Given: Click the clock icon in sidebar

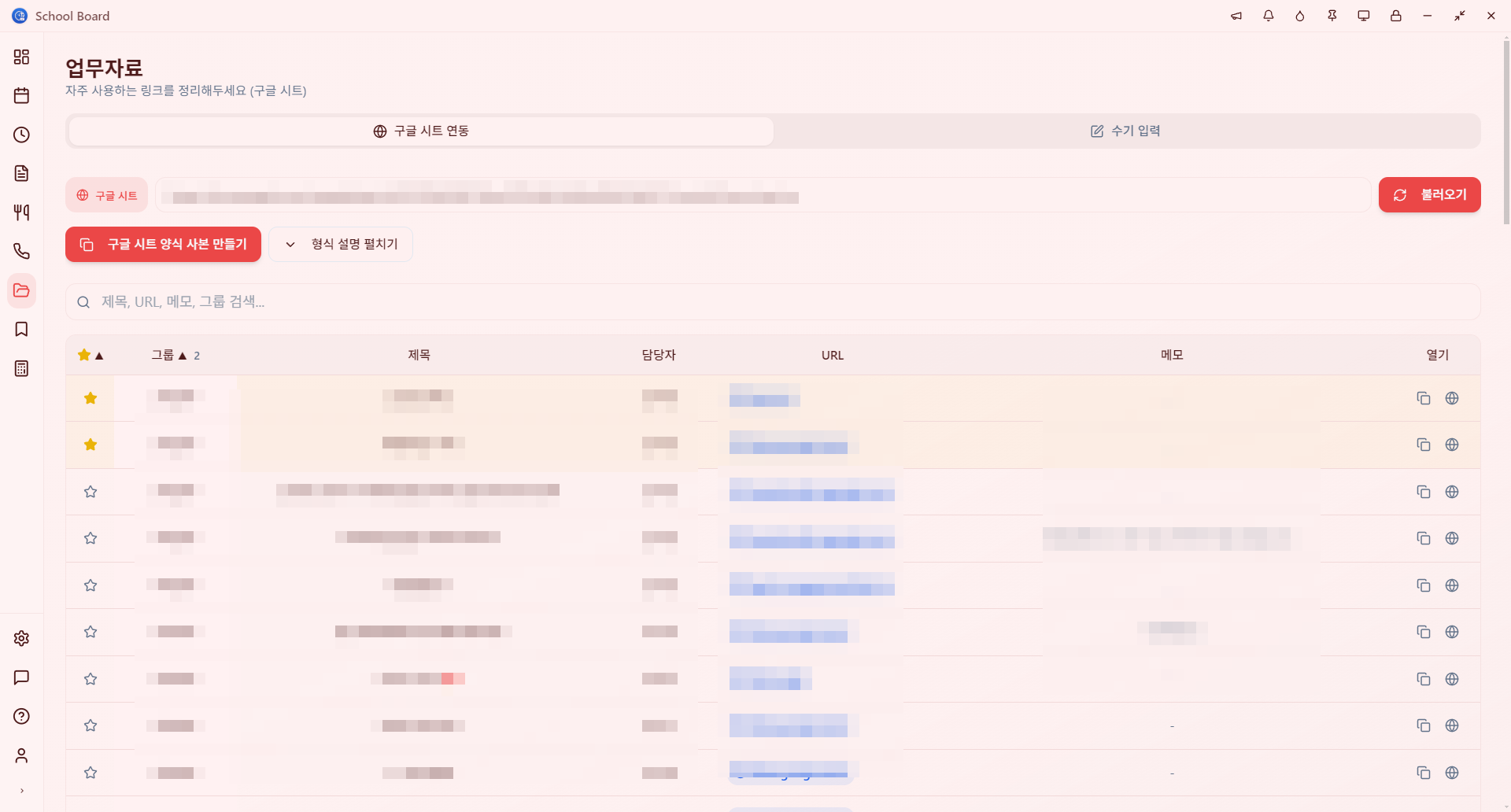Looking at the screenshot, I should [x=21, y=135].
